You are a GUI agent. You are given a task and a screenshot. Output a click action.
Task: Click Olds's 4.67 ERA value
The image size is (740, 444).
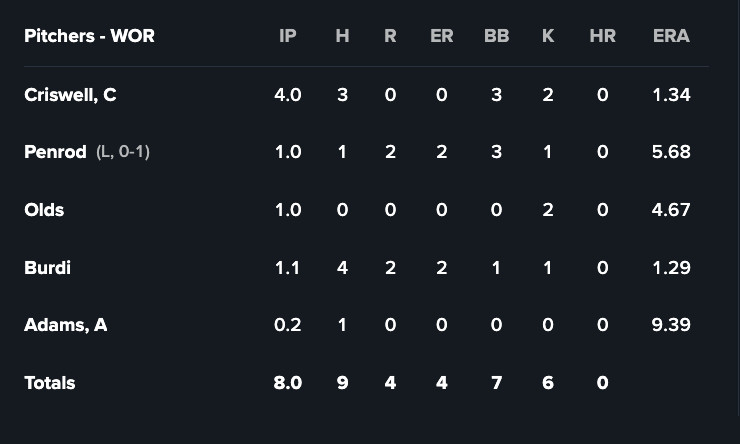point(671,210)
